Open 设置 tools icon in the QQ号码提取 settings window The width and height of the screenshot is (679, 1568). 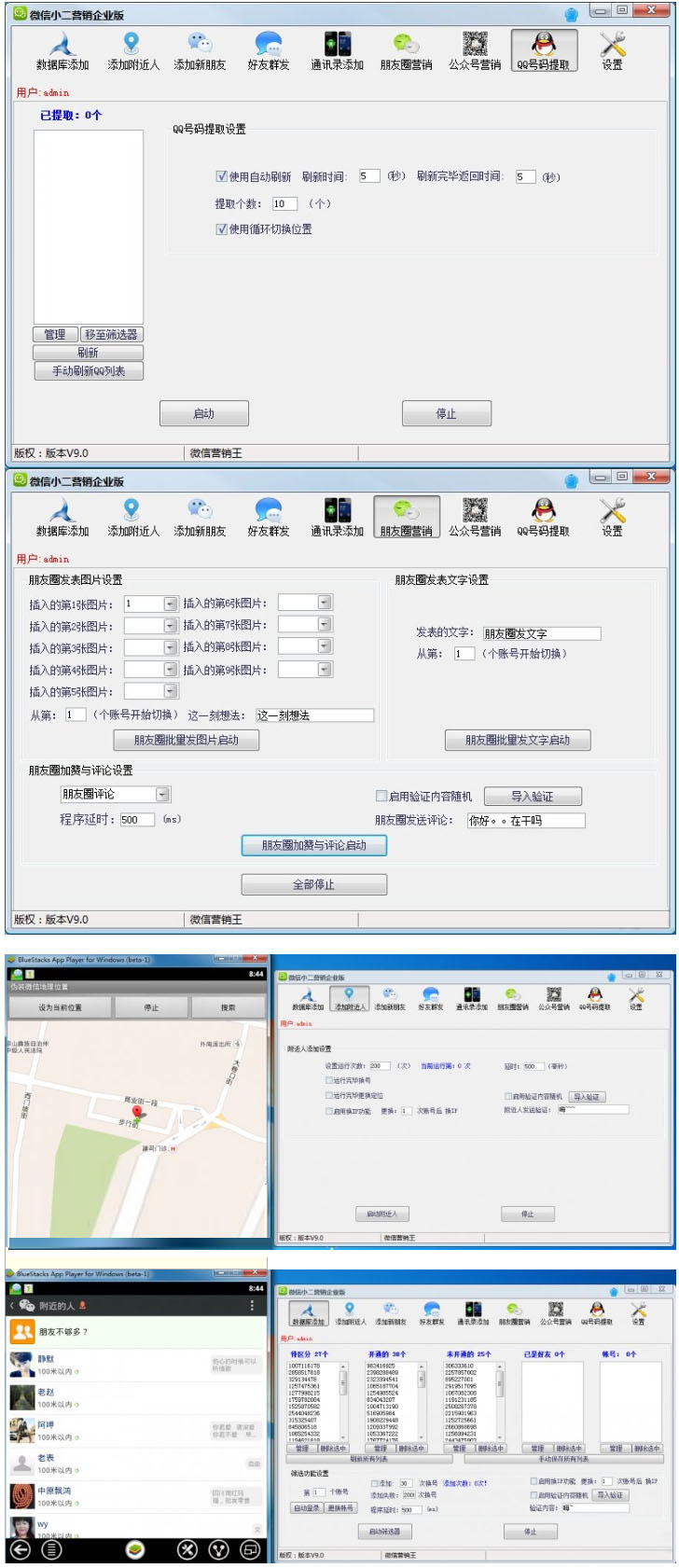612,50
